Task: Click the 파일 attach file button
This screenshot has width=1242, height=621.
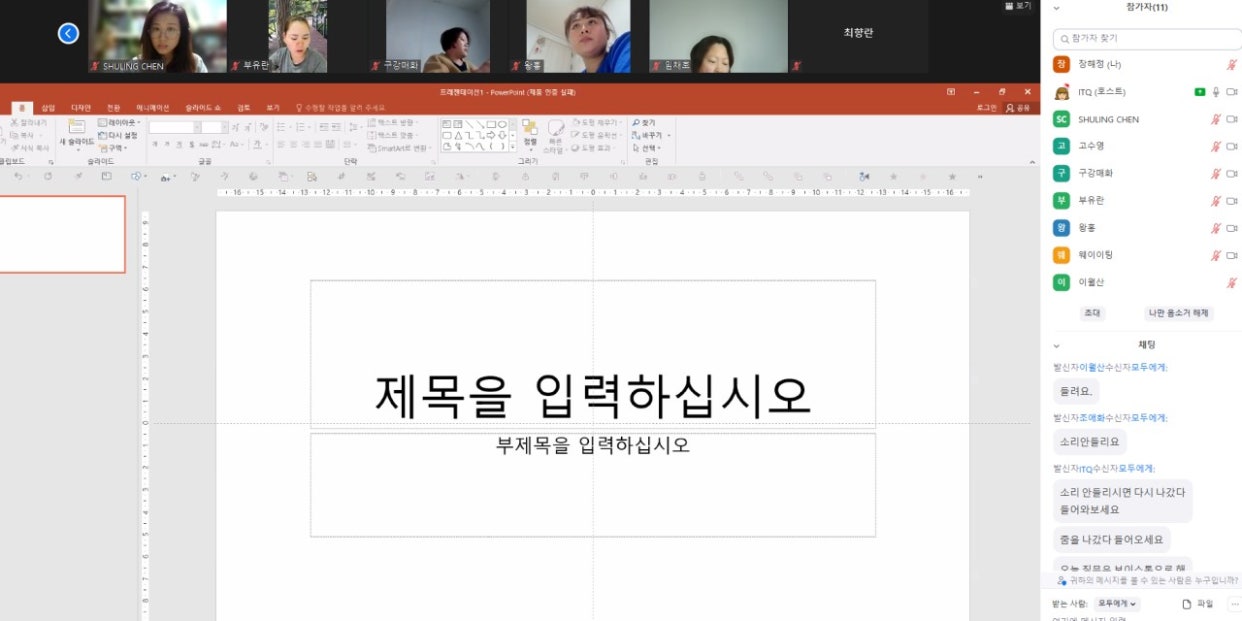Action: coord(1198,604)
